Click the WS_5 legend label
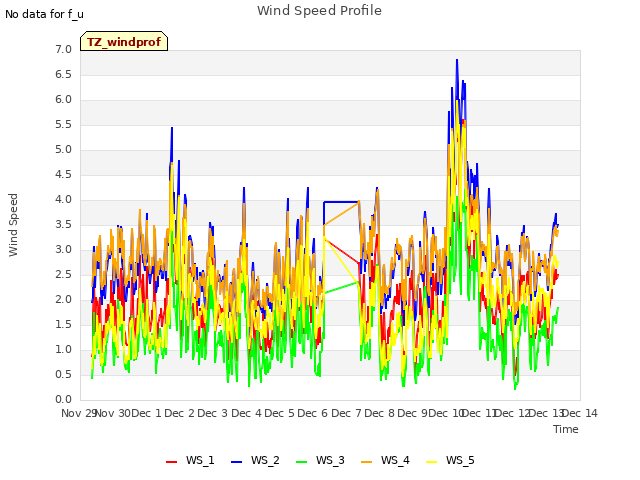Image resolution: width=640 pixels, height=480 pixels. pyautogui.click(x=460, y=460)
